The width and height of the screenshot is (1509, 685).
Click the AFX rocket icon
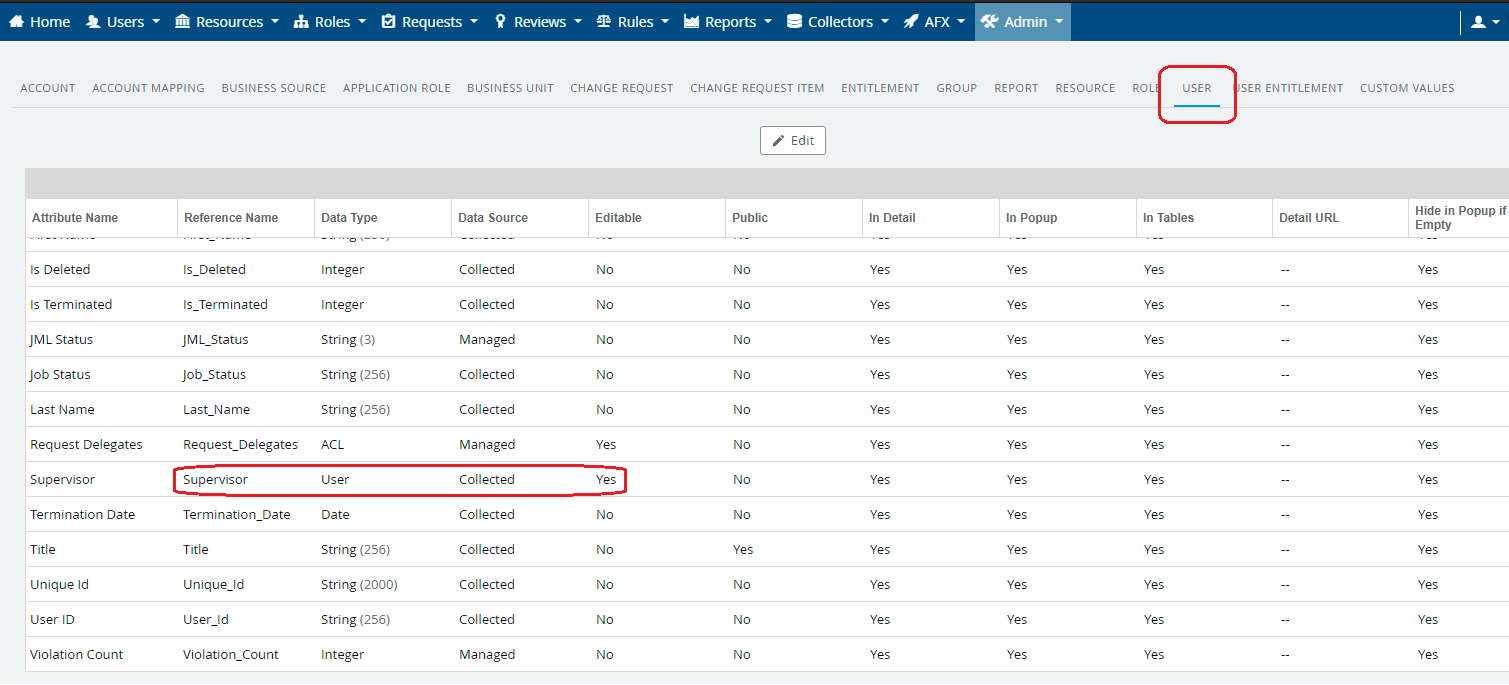point(910,22)
